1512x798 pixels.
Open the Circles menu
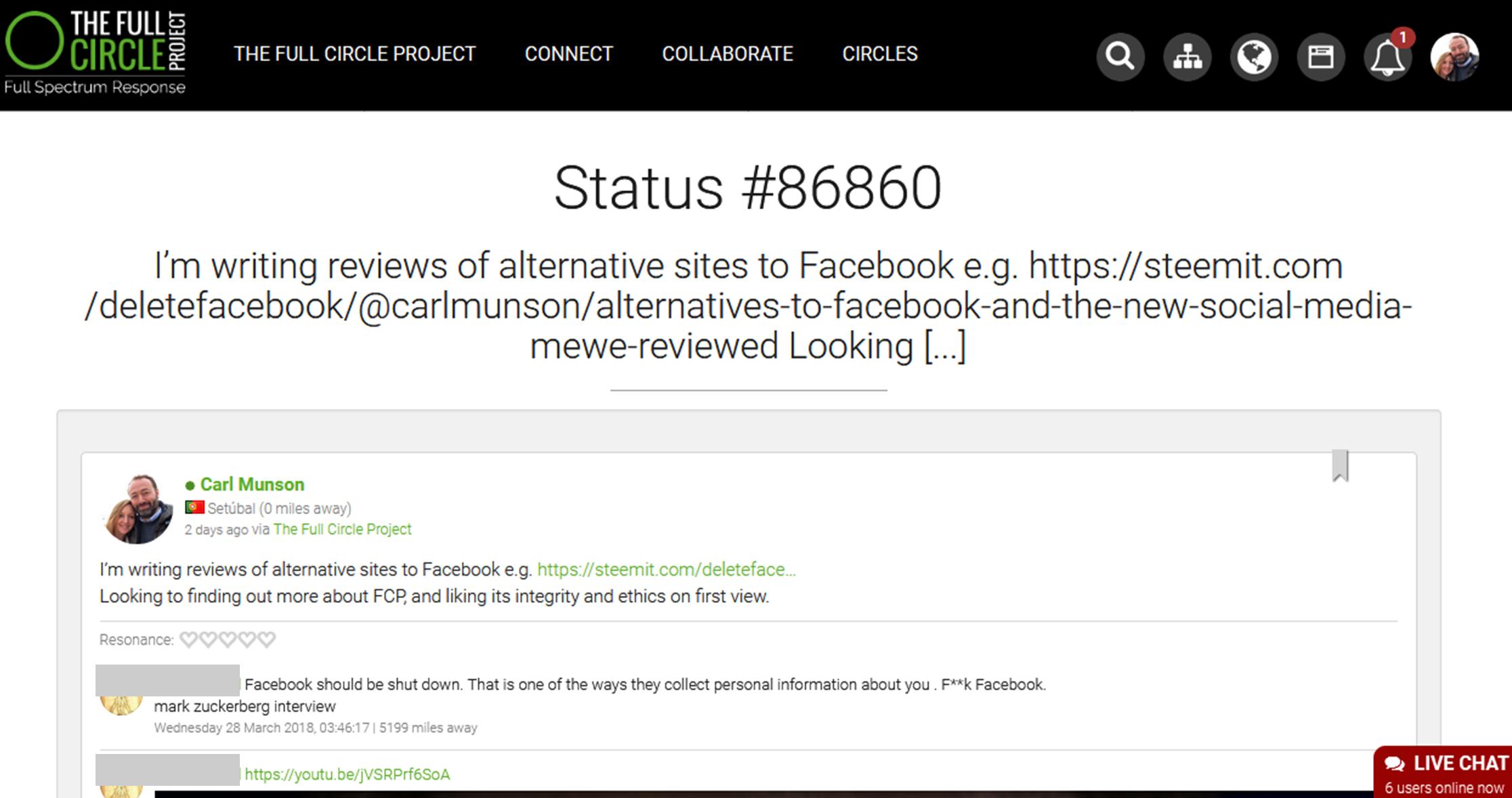tap(879, 54)
